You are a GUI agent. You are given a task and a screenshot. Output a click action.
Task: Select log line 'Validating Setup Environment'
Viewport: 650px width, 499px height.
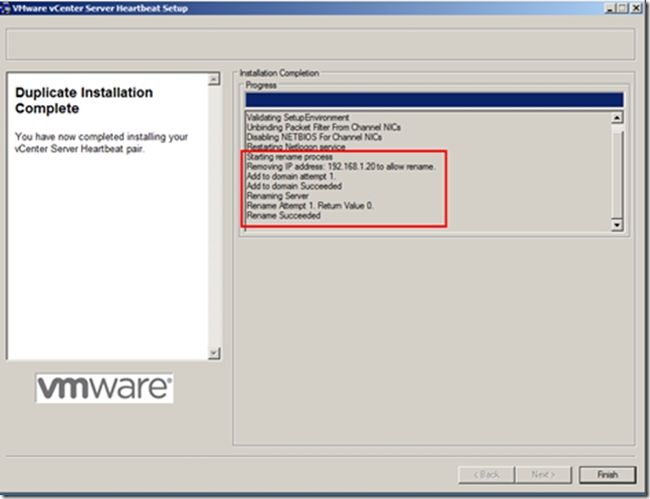coord(298,118)
